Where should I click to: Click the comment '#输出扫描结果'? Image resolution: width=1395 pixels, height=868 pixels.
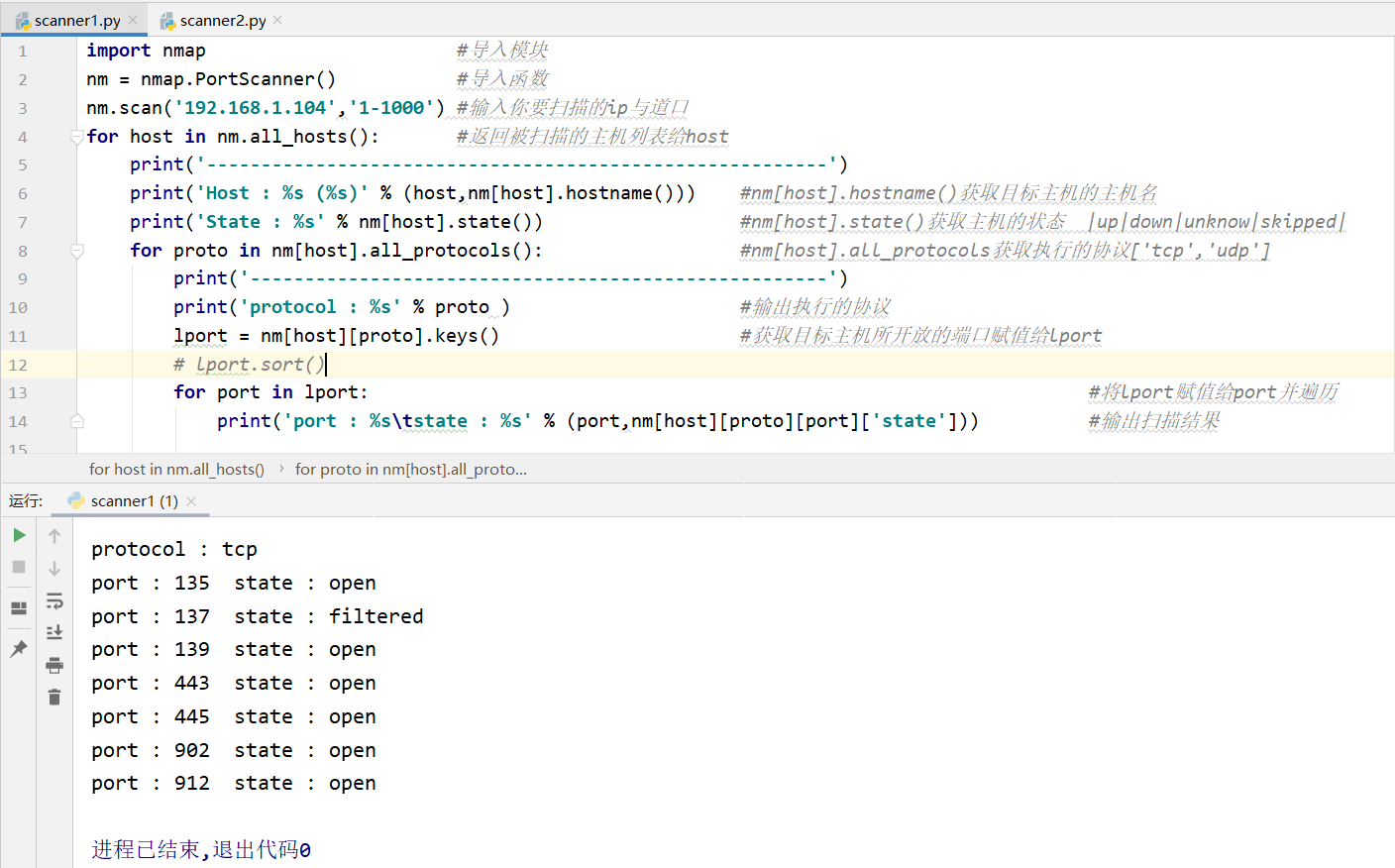click(x=1154, y=421)
